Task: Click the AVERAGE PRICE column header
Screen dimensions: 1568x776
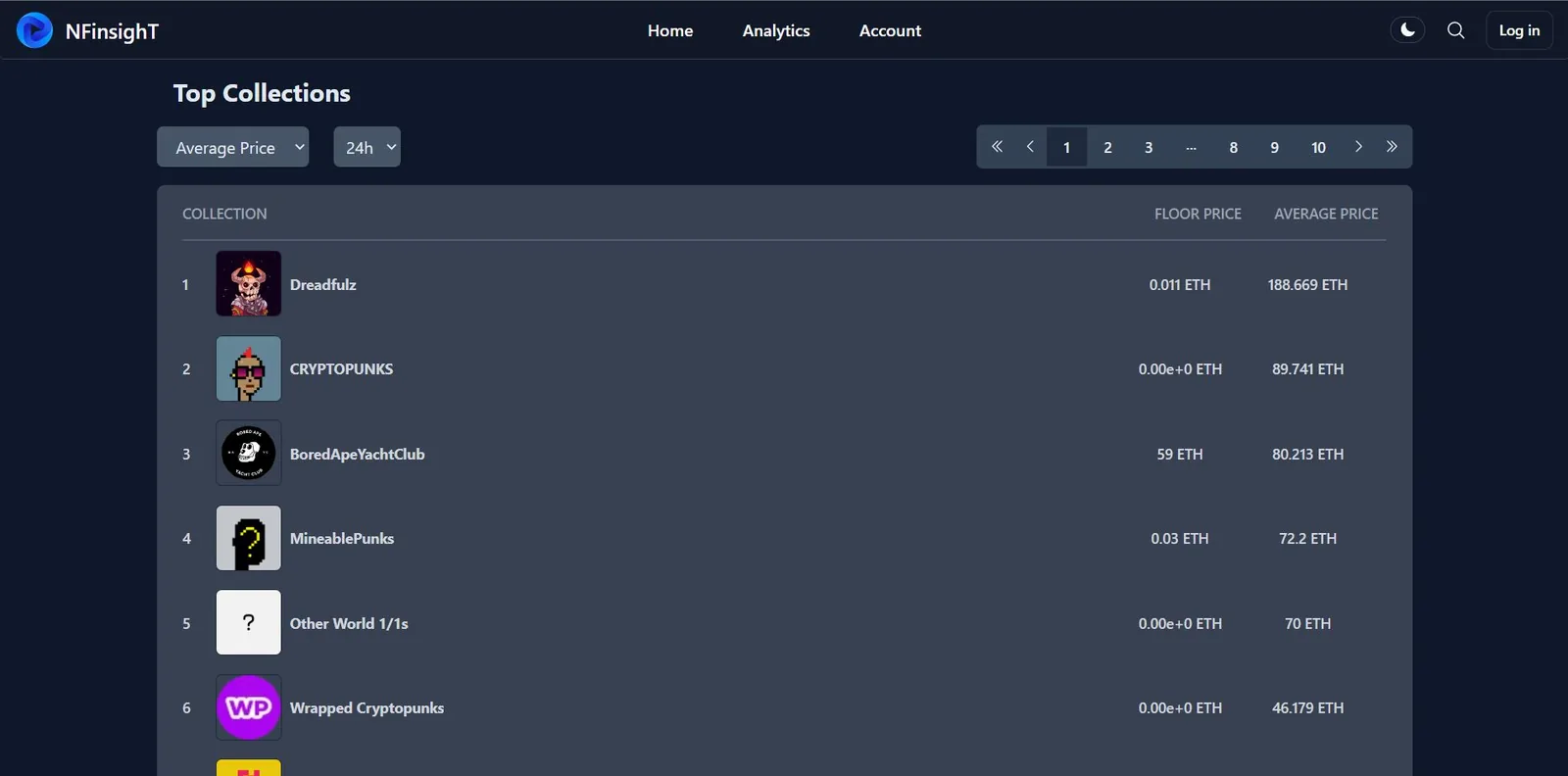Action: tap(1326, 214)
